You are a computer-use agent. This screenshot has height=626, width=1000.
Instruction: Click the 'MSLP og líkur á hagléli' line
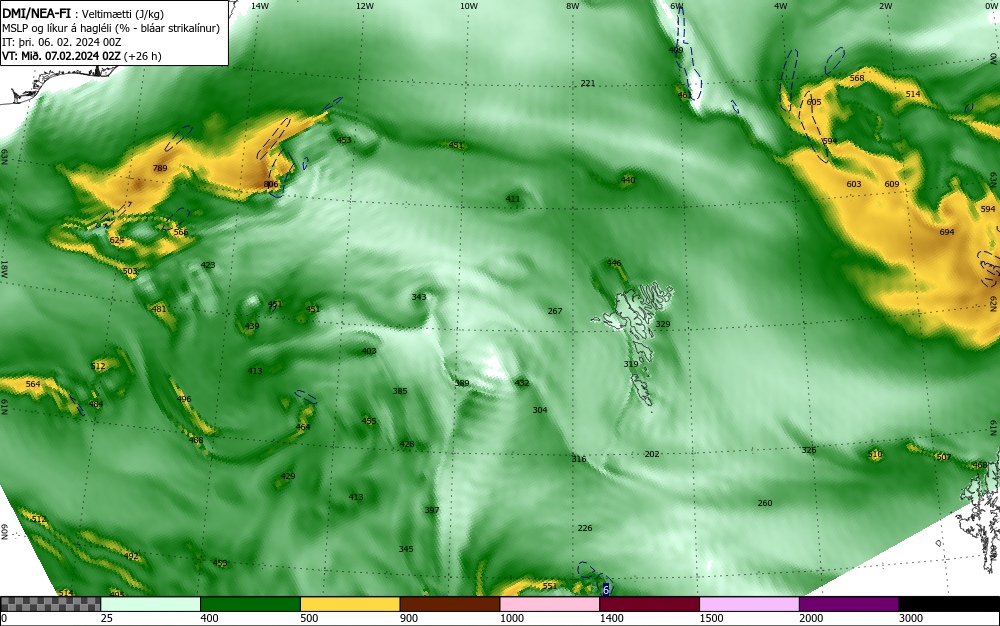(58, 28)
